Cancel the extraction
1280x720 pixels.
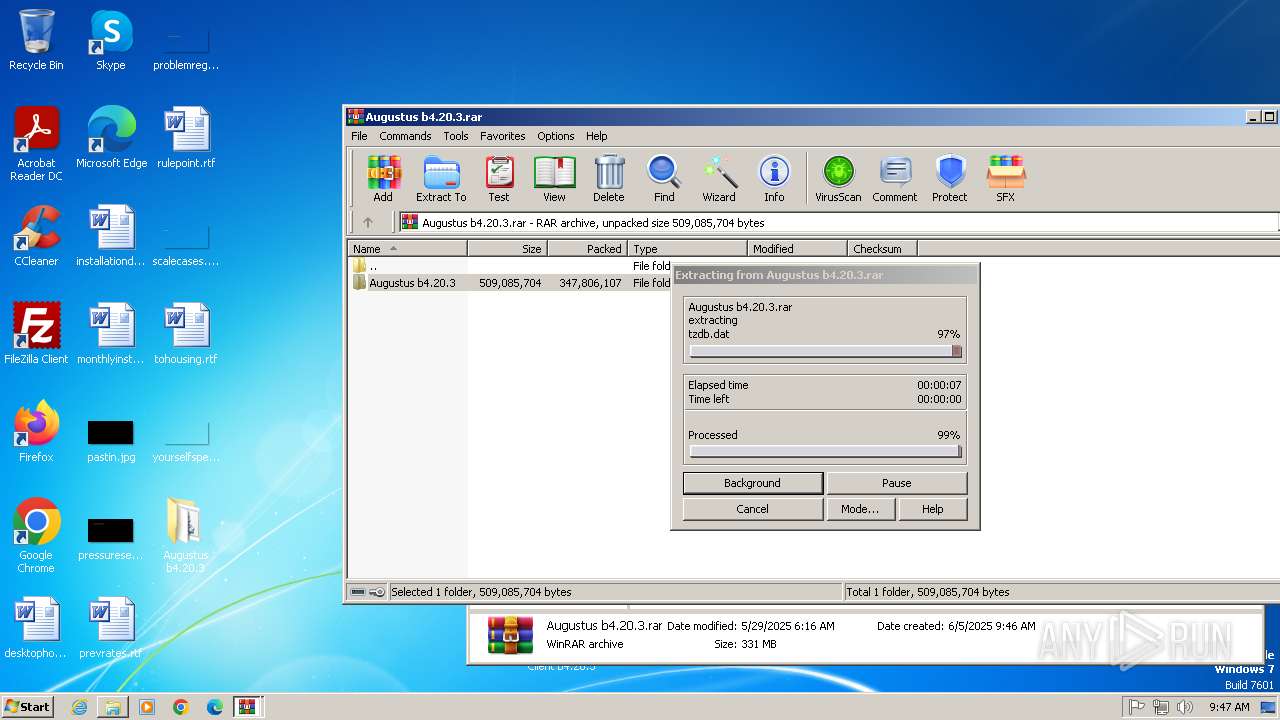(x=753, y=509)
